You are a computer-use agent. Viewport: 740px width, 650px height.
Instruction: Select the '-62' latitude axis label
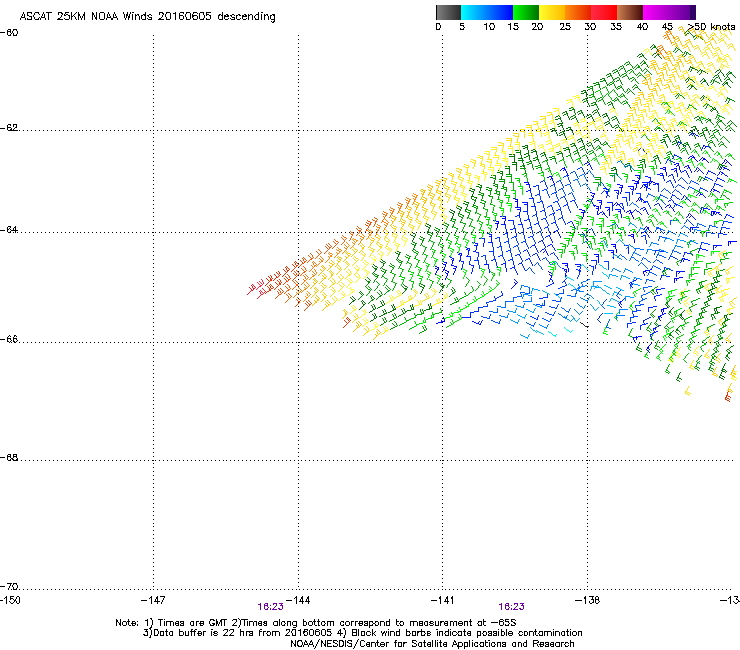pos(9,128)
